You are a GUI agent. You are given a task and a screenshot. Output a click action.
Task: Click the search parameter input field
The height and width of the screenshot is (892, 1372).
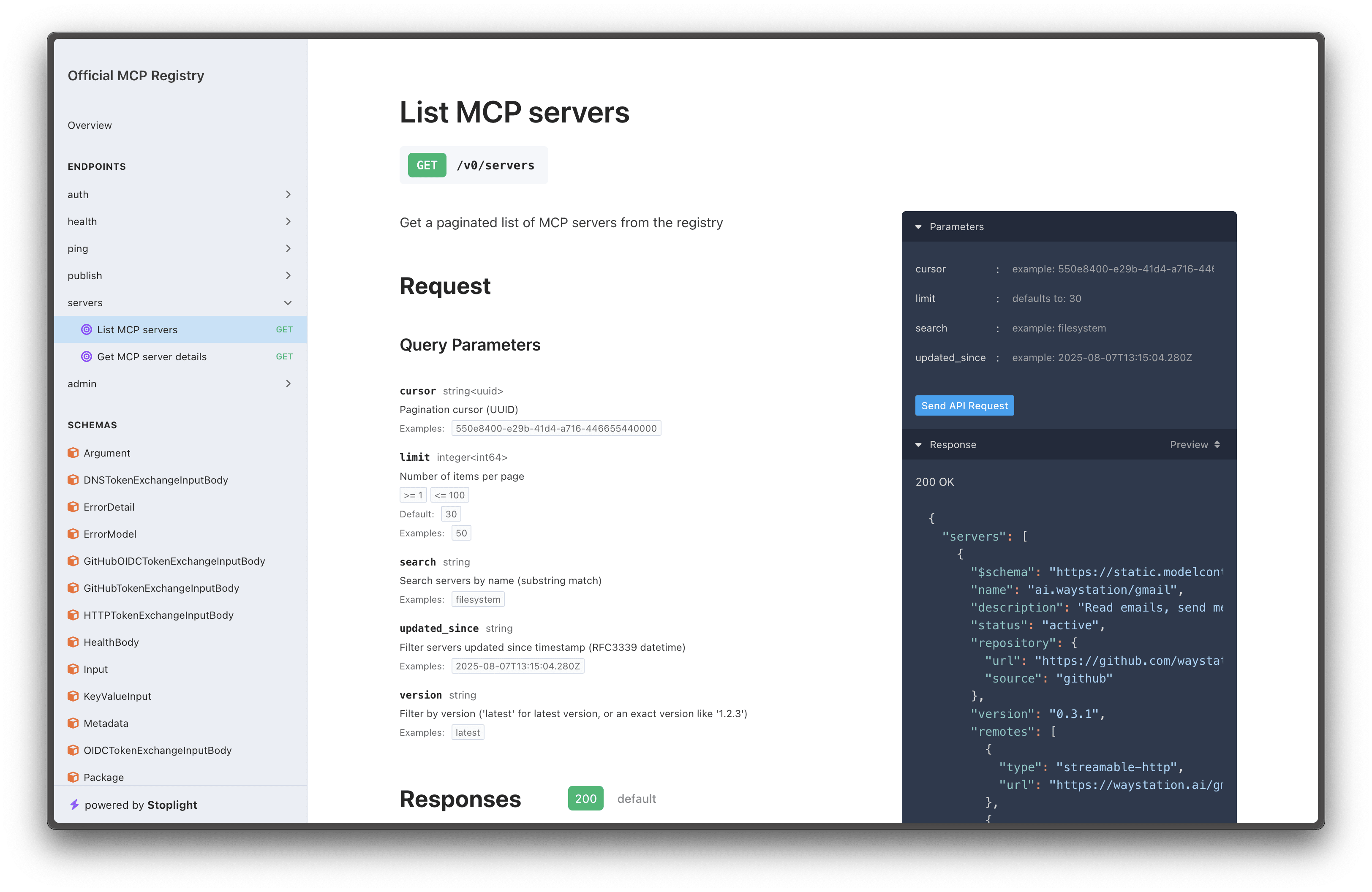click(x=1112, y=328)
